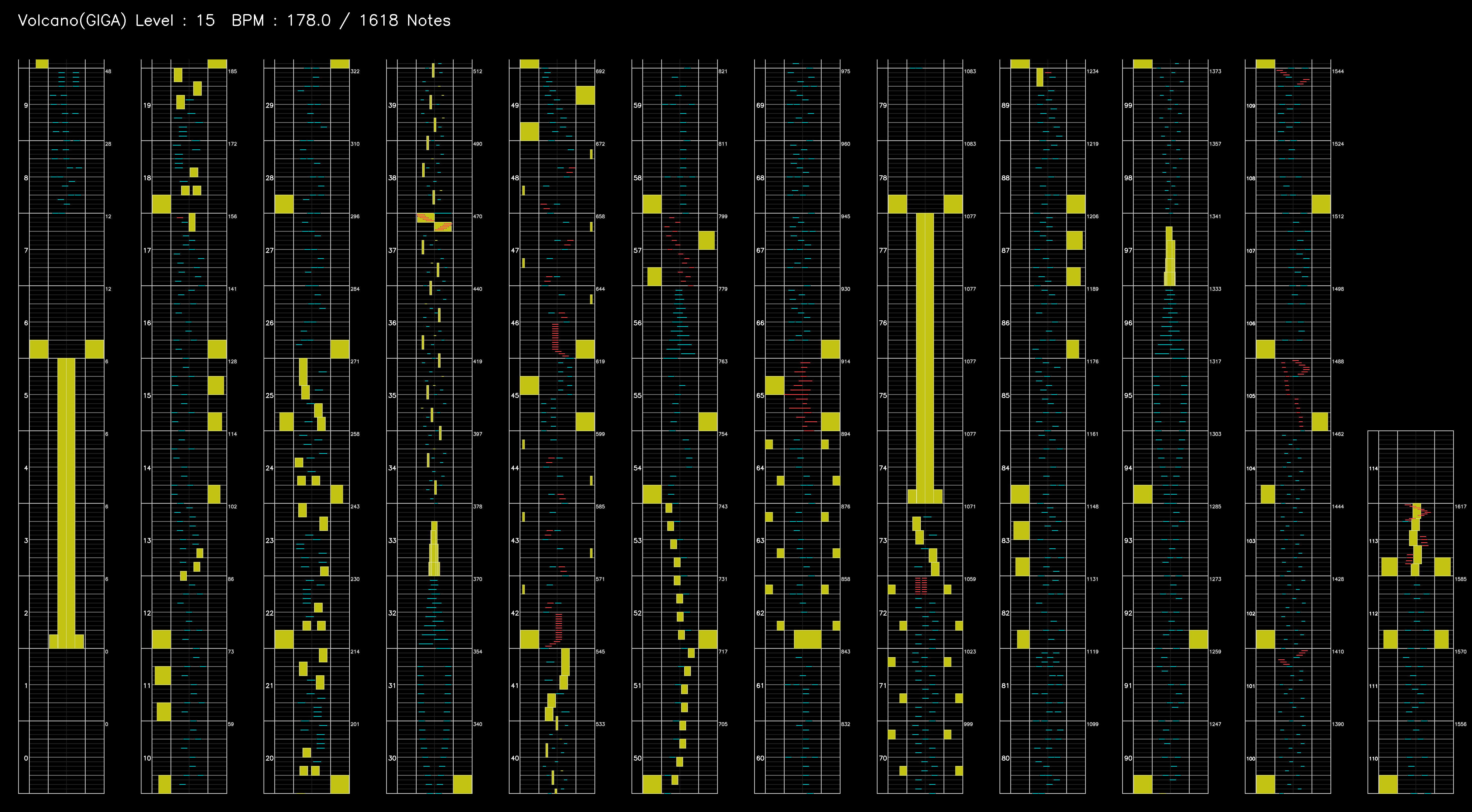Image resolution: width=1472 pixels, height=812 pixels.
Task: Click the note count label "1206"
Action: click(x=1093, y=217)
